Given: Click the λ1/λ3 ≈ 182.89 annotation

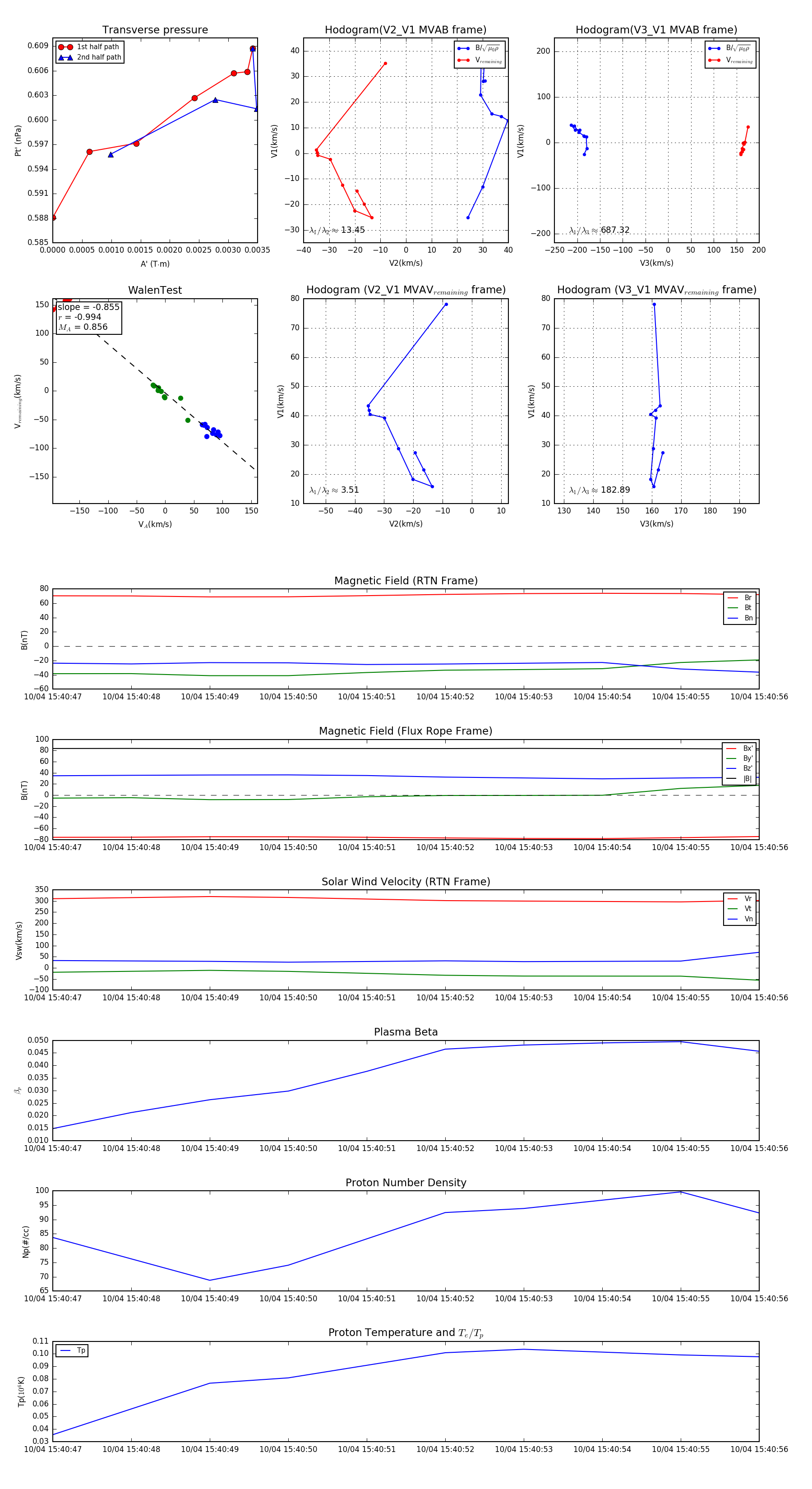Looking at the screenshot, I should point(600,490).
